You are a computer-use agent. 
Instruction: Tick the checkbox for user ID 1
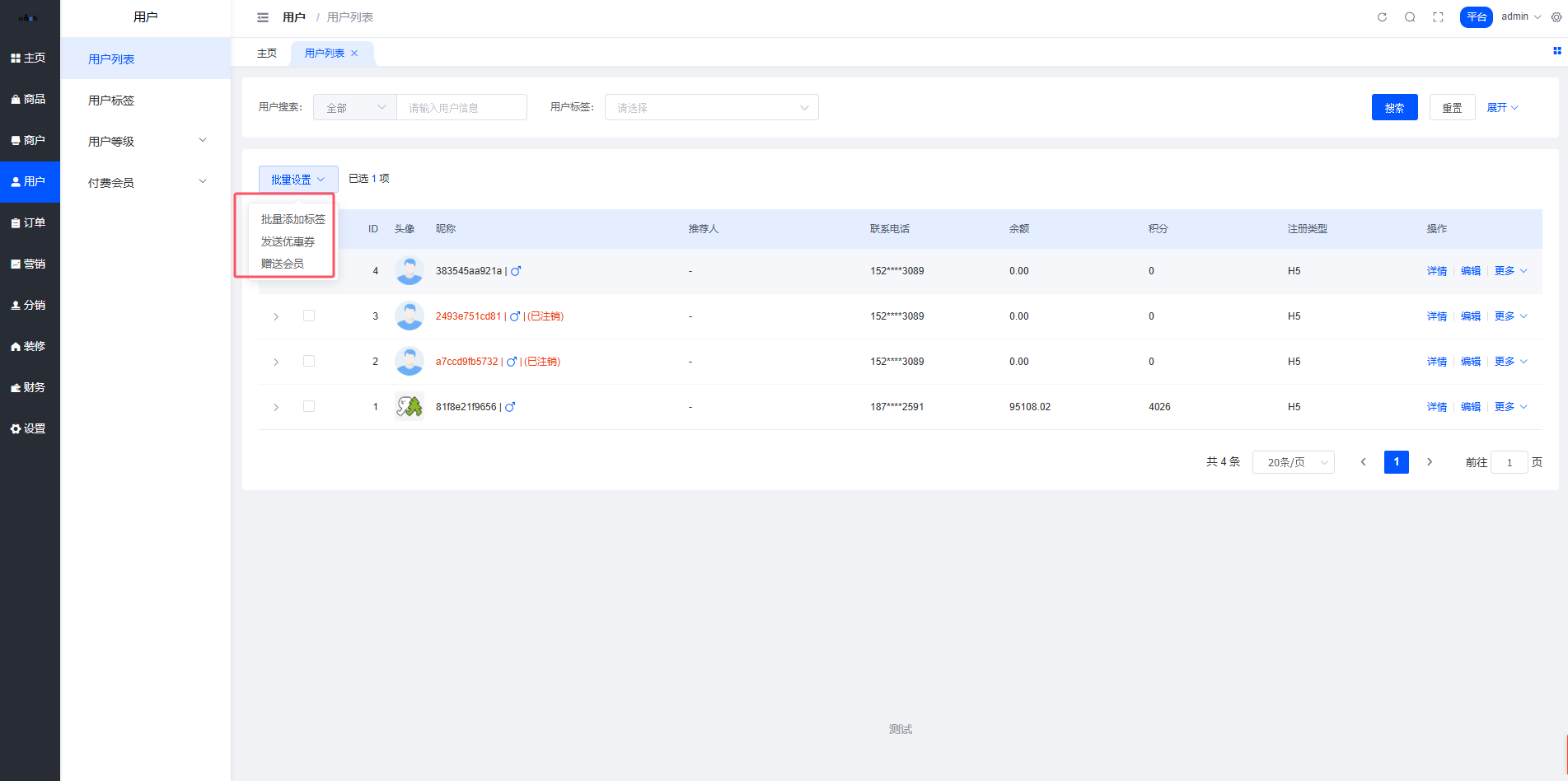click(309, 406)
